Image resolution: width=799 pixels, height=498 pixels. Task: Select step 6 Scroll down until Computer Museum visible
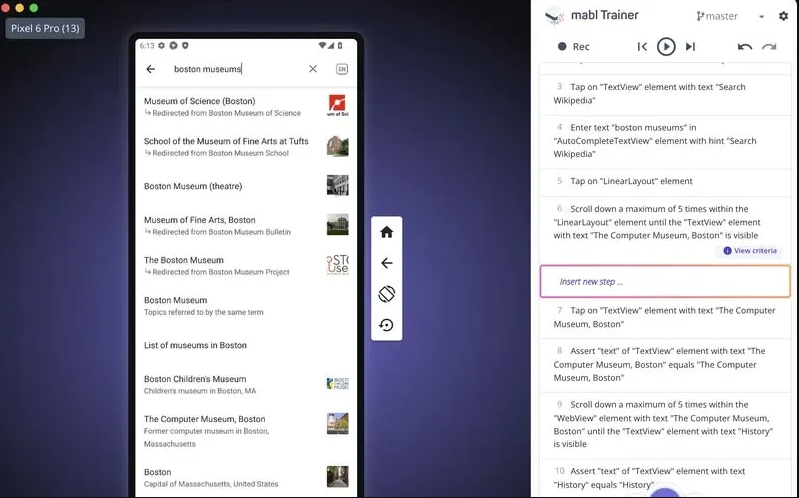point(665,229)
